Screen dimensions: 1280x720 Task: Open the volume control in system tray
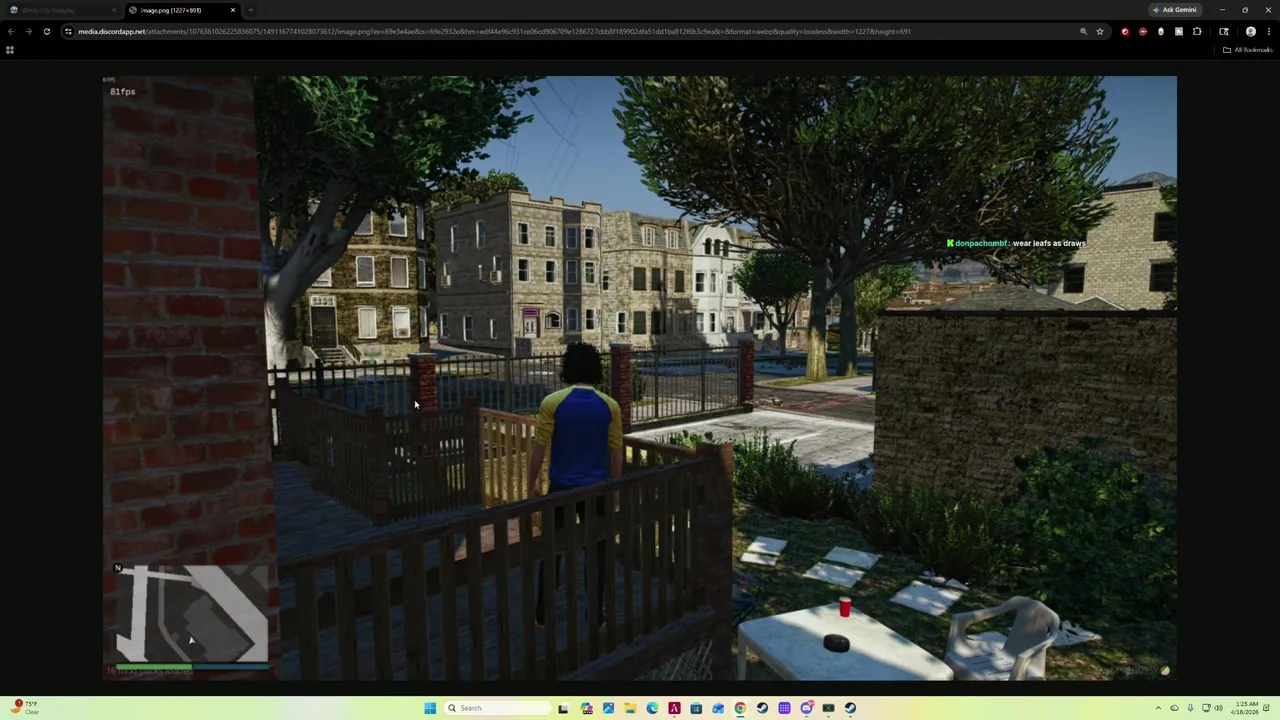pyautogui.click(x=1218, y=708)
